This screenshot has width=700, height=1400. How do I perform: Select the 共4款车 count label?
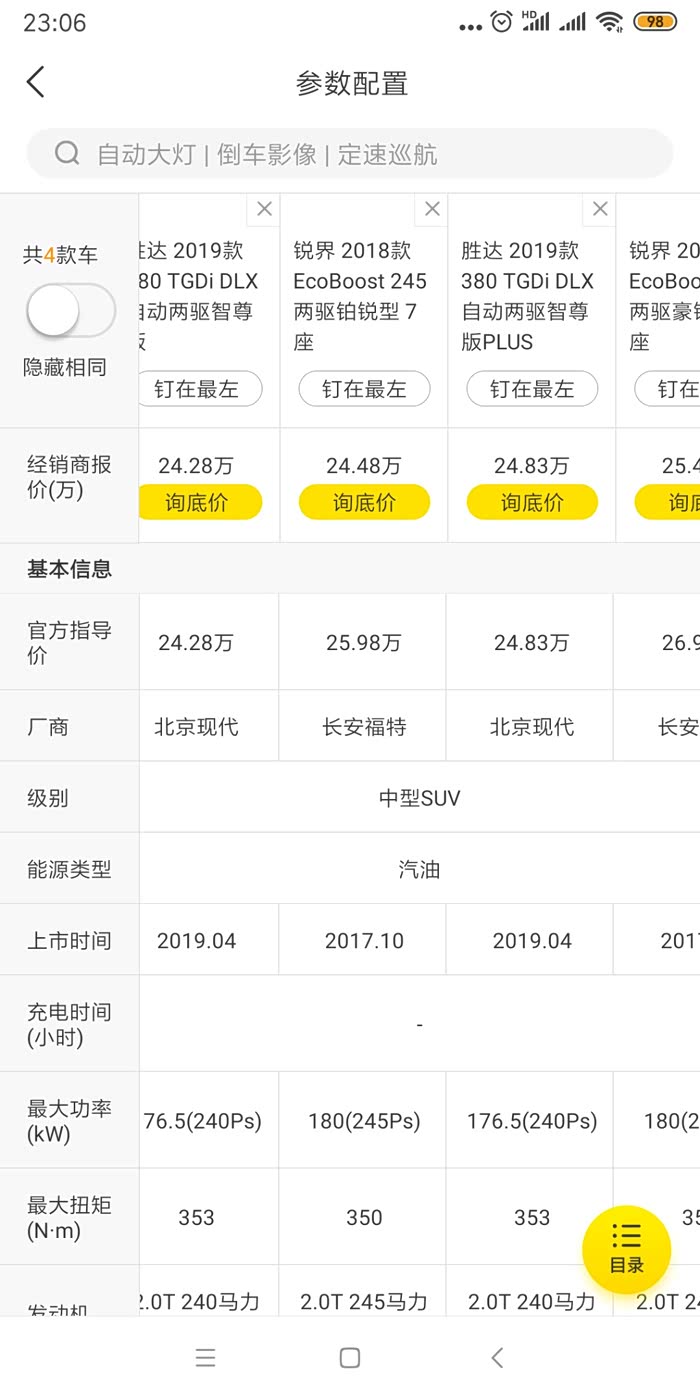60,255
